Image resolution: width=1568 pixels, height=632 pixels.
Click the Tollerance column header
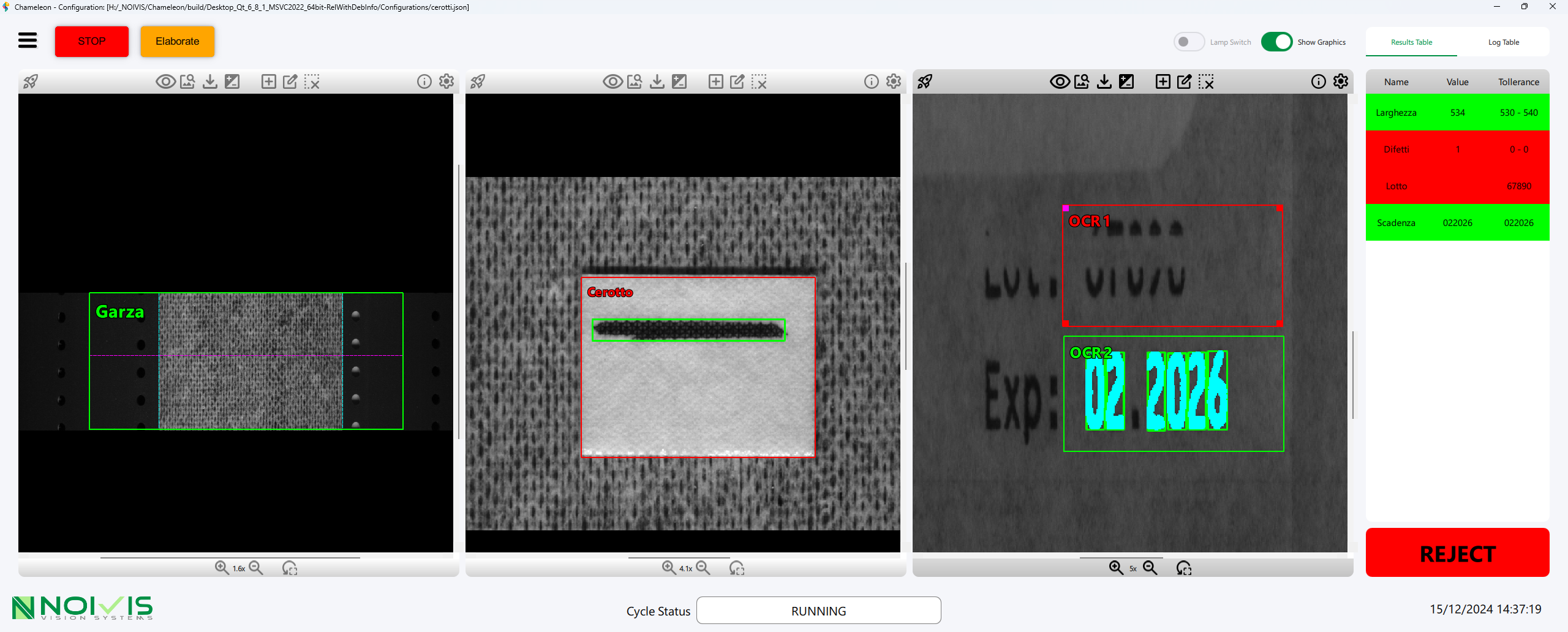point(1518,81)
